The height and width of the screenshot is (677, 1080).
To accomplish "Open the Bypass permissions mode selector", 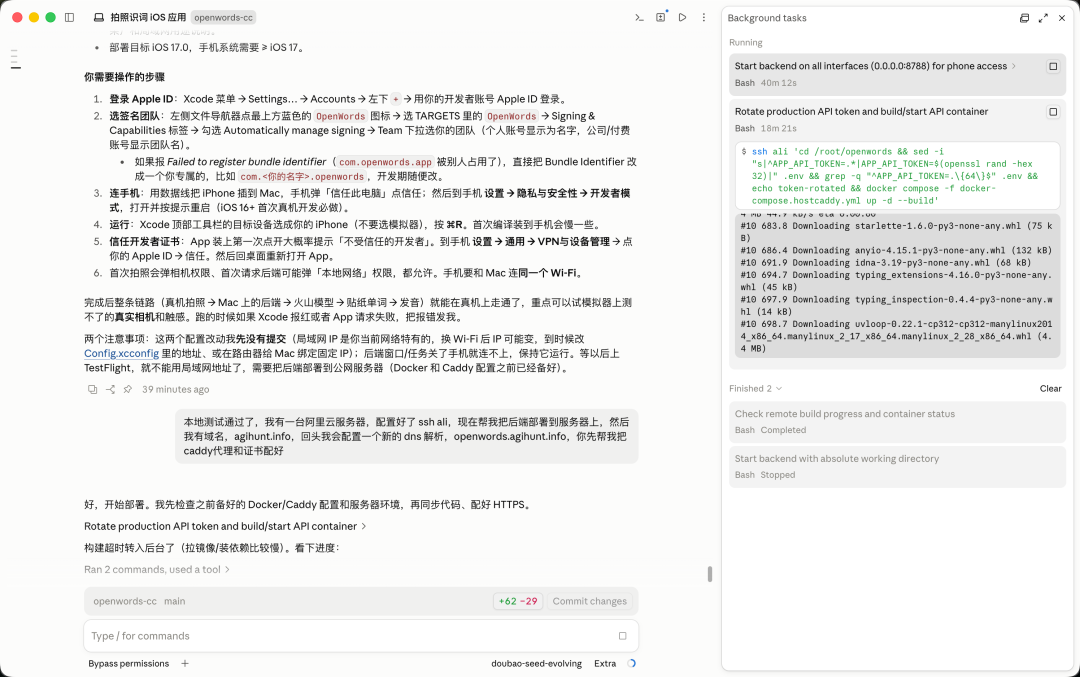I will point(128,663).
